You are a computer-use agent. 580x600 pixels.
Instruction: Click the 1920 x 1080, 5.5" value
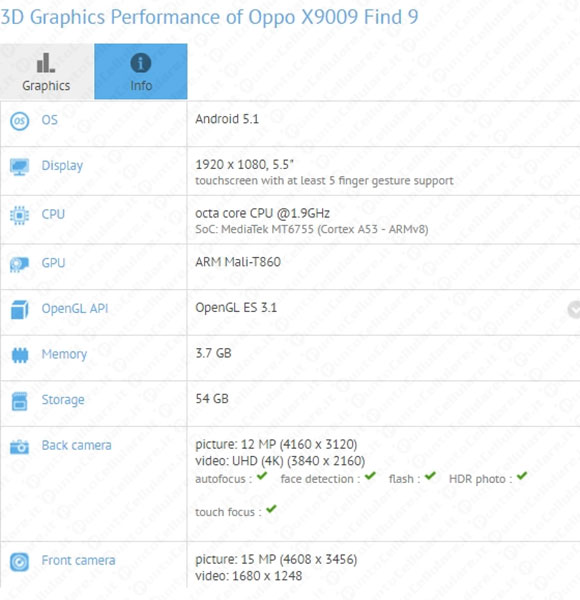(x=244, y=165)
